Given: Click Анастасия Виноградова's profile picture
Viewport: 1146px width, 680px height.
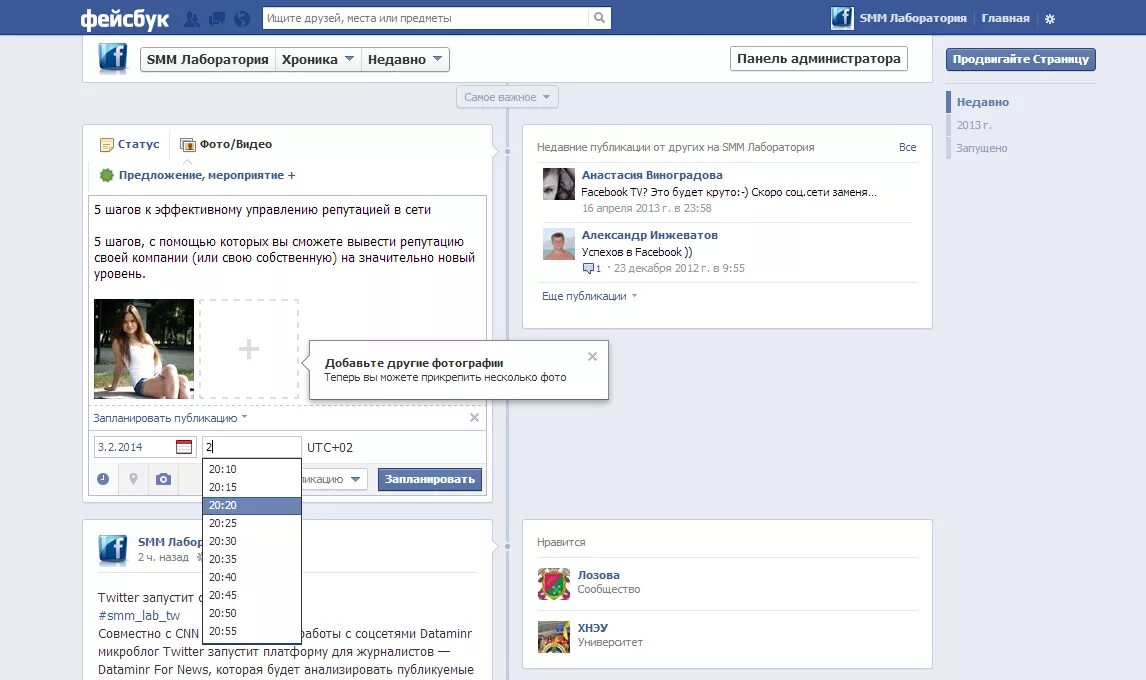Looking at the screenshot, I should [x=559, y=184].
